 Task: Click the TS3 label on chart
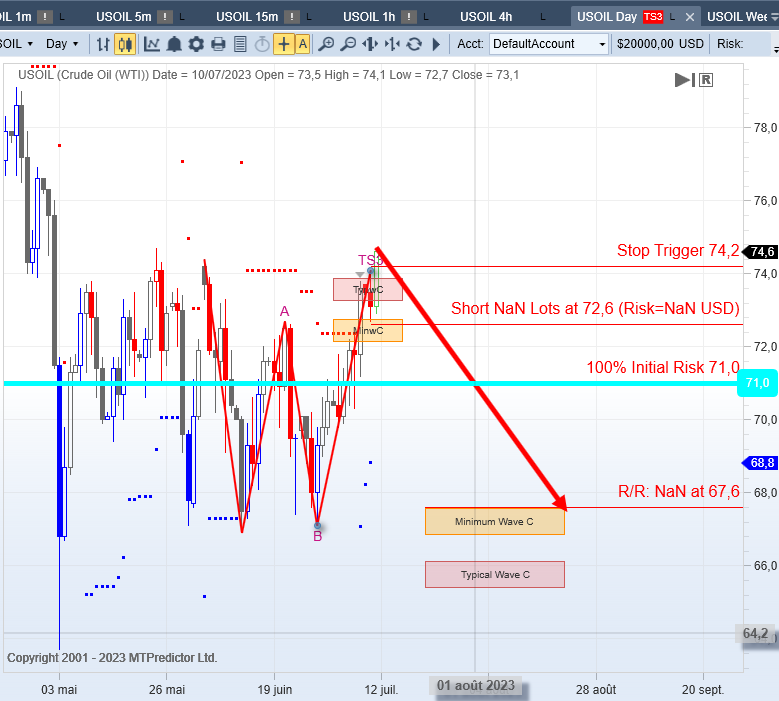[x=369, y=260]
